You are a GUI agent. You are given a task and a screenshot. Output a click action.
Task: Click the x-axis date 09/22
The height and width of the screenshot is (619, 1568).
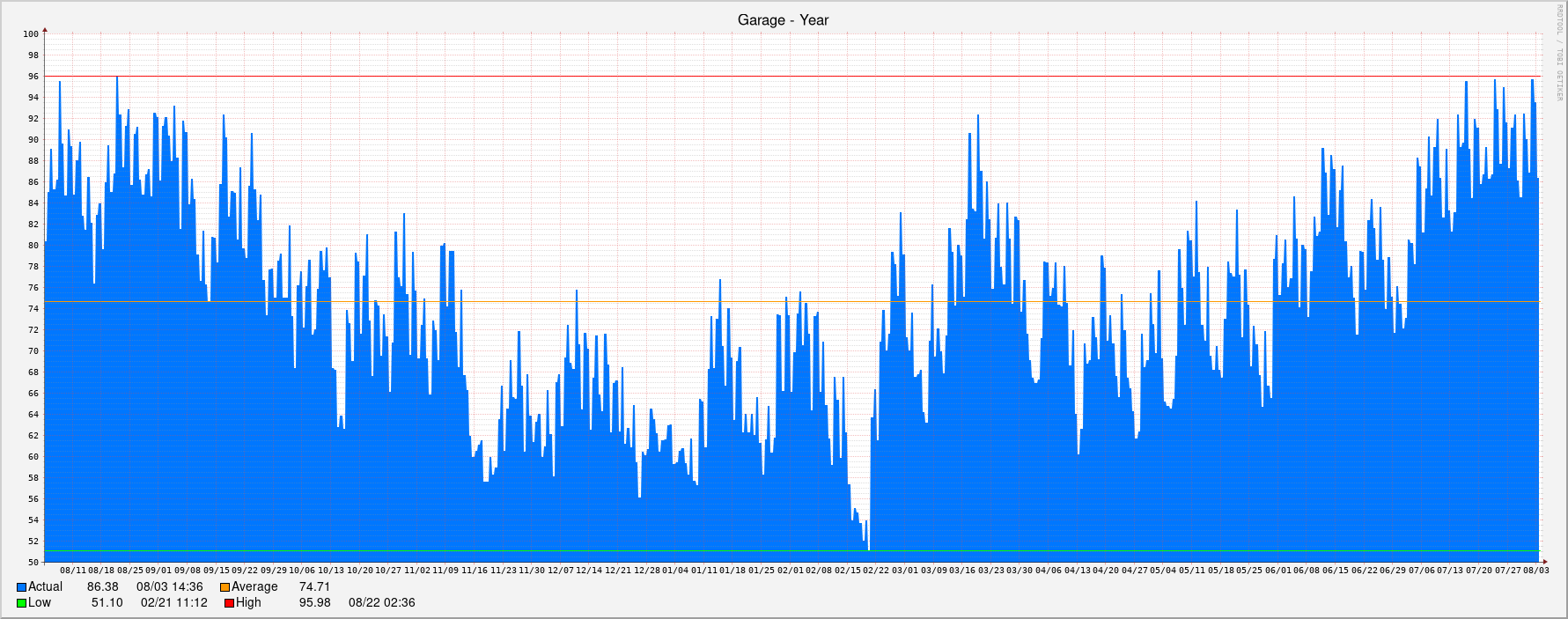point(245,571)
